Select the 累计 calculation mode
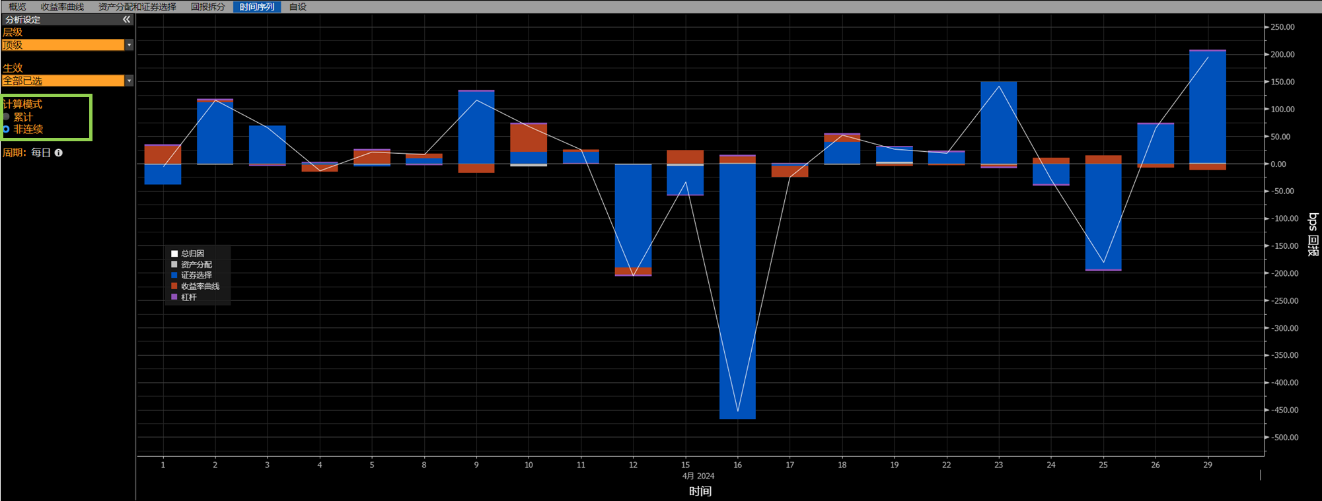The image size is (1322, 501). pyautogui.click(x=6, y=117)
